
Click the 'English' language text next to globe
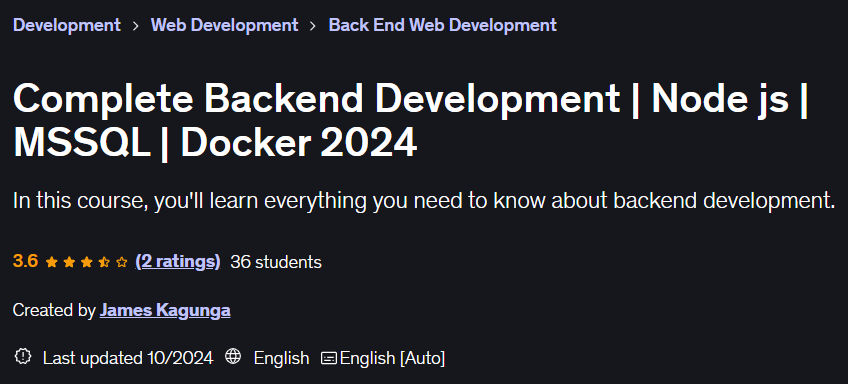tap(281, 358)
